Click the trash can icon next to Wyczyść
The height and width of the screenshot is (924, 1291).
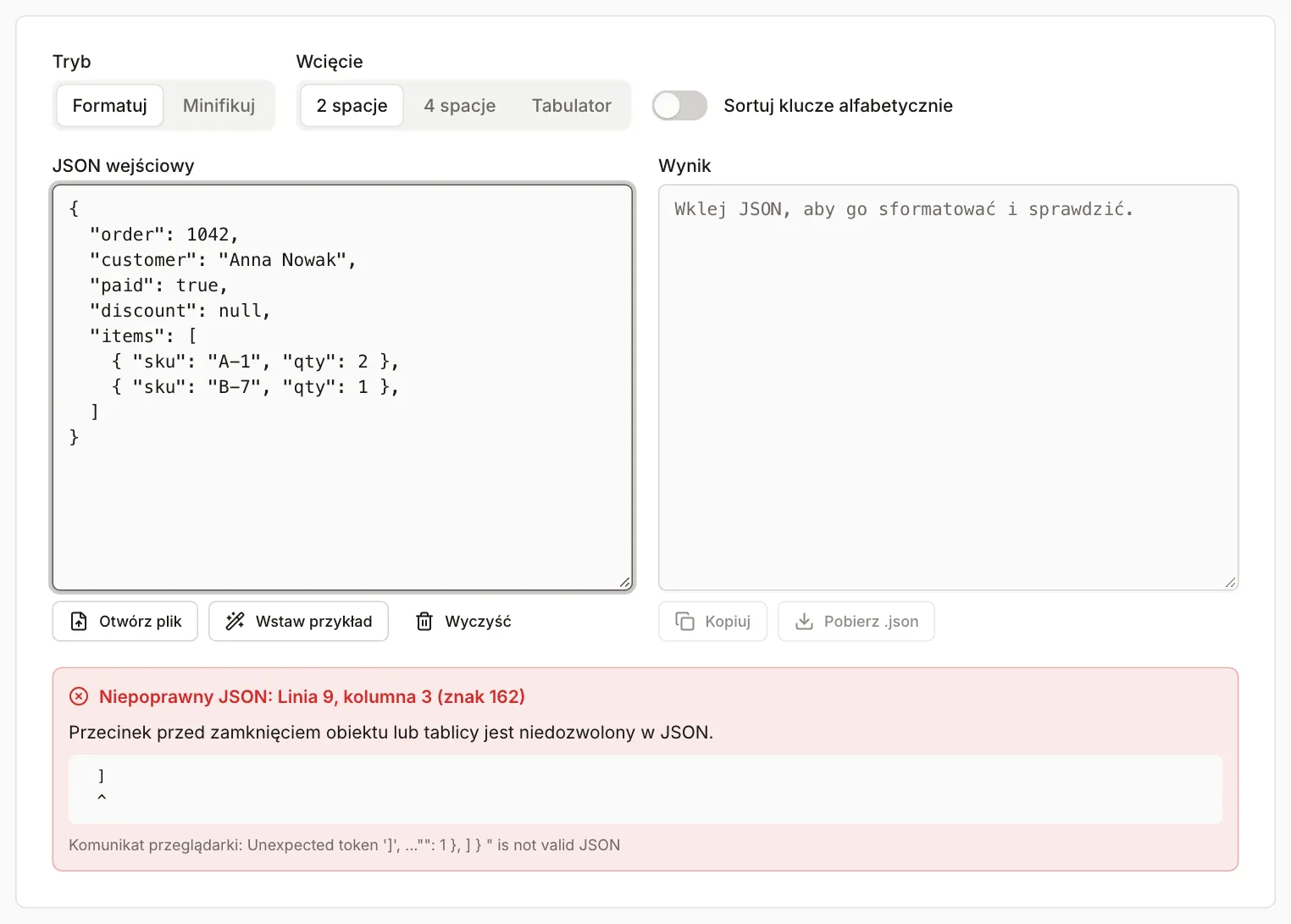[x=424, y=622]
